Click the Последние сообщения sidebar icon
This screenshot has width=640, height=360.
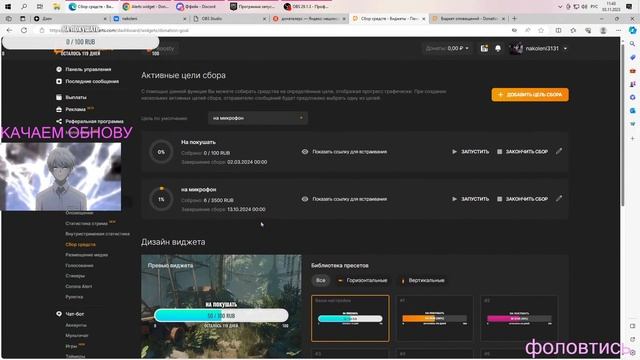(59, 82)
